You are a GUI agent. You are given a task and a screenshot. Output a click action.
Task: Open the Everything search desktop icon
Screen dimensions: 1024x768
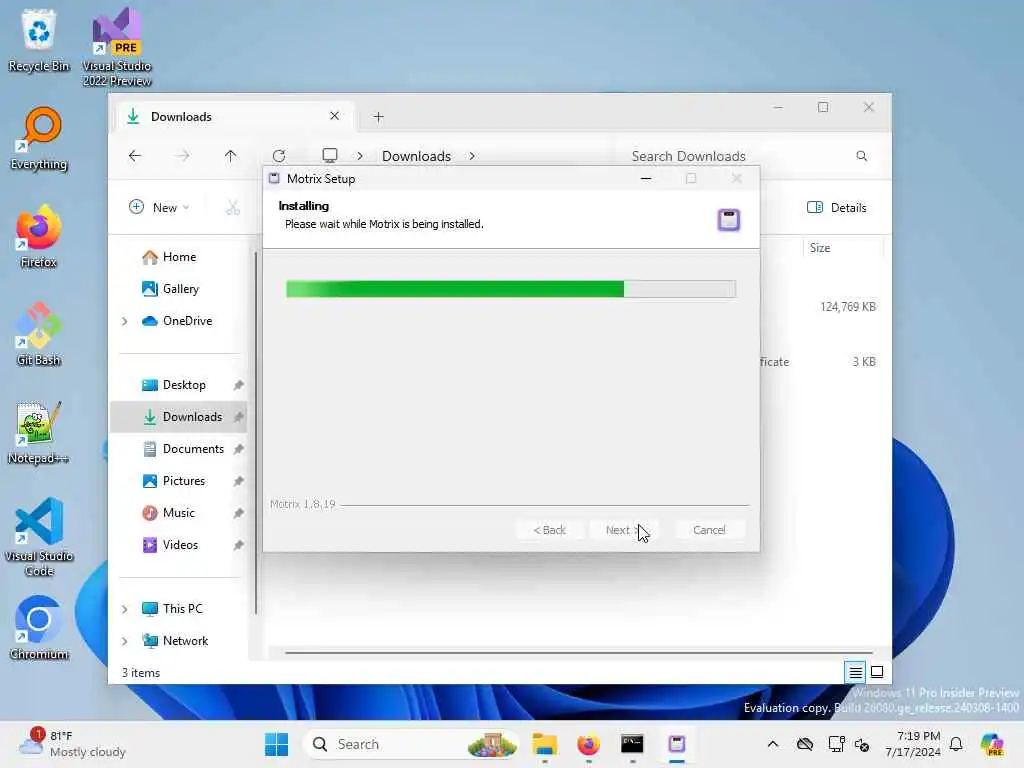39,138
